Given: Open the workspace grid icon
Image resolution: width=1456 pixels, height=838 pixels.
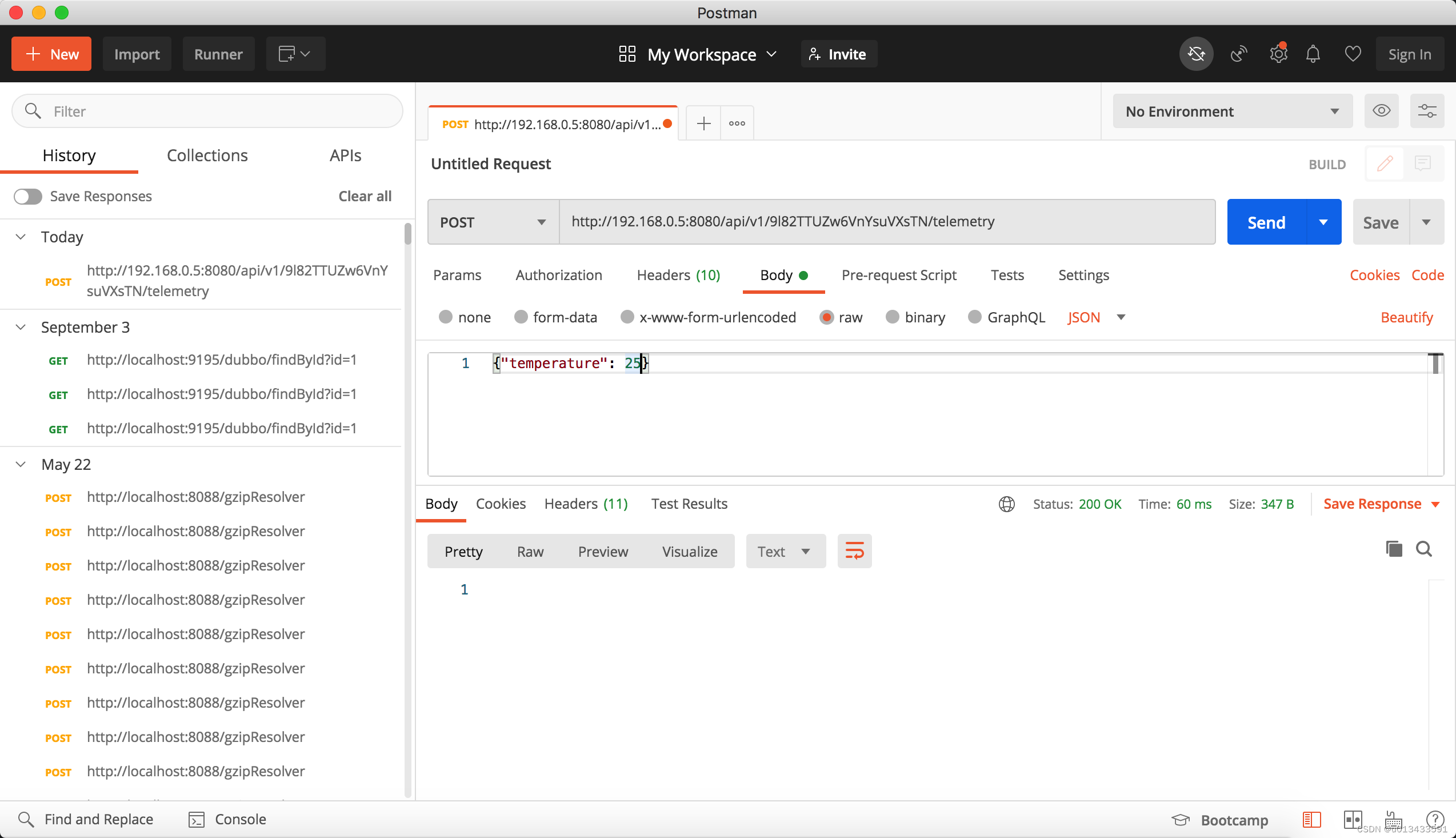Looking at the screenshot, I should [626, 54].
